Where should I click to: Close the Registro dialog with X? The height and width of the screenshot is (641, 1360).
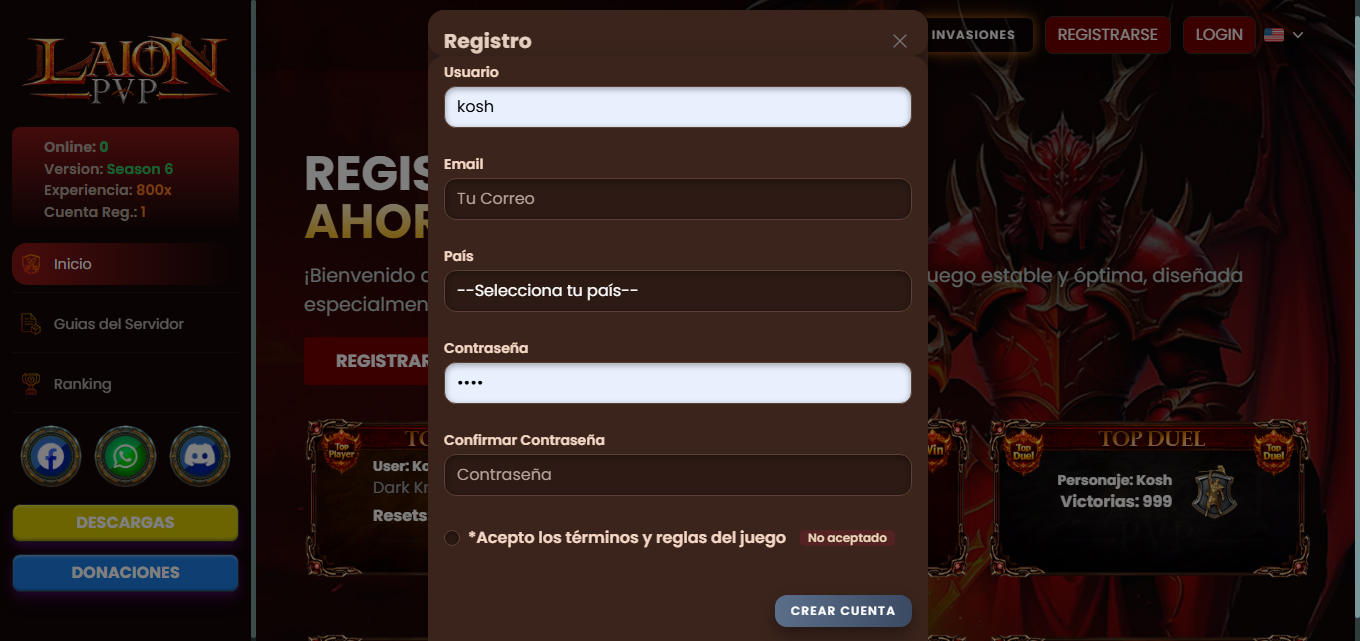click(x=900, y=41)
